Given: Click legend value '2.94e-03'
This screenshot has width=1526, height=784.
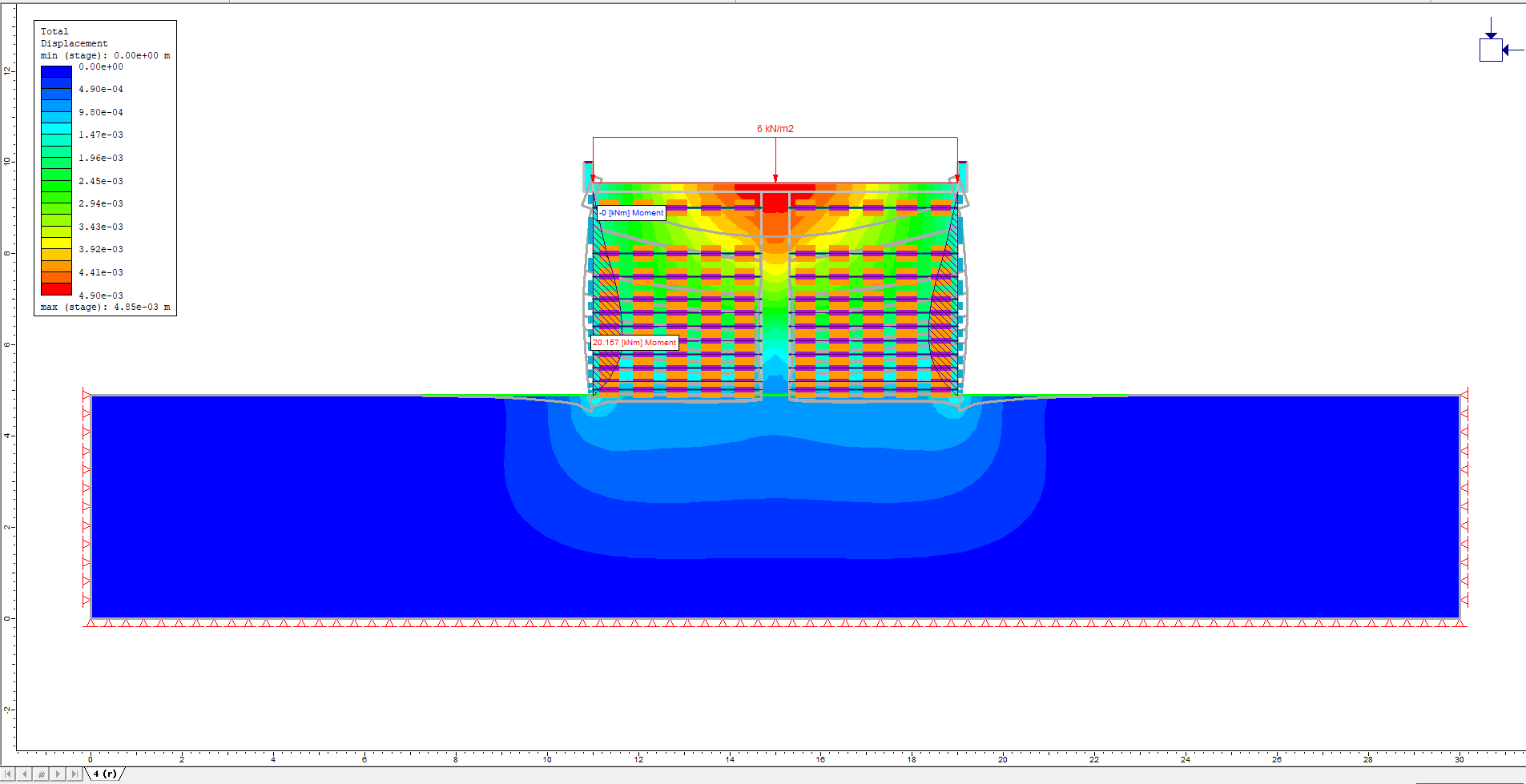Looking at the screenshot, I should (101, 204).
